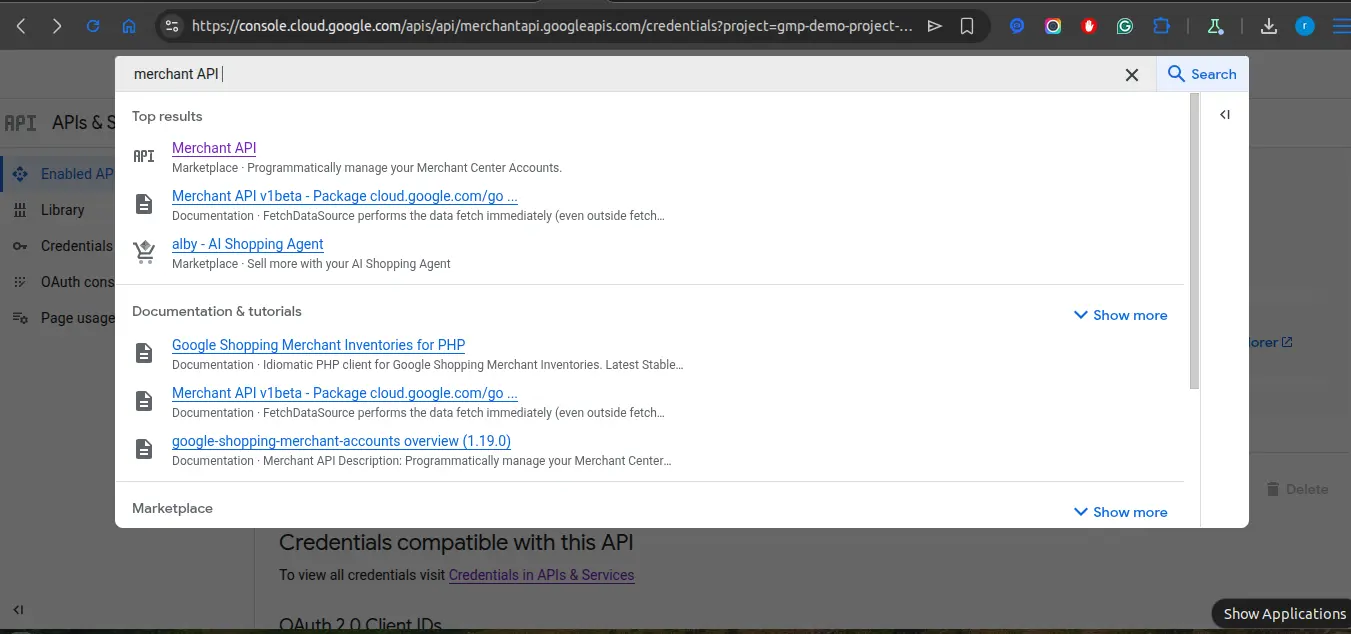Go back with the browser back arrow
Viewport: 1351px width, 634px height.
click(21, 26)
